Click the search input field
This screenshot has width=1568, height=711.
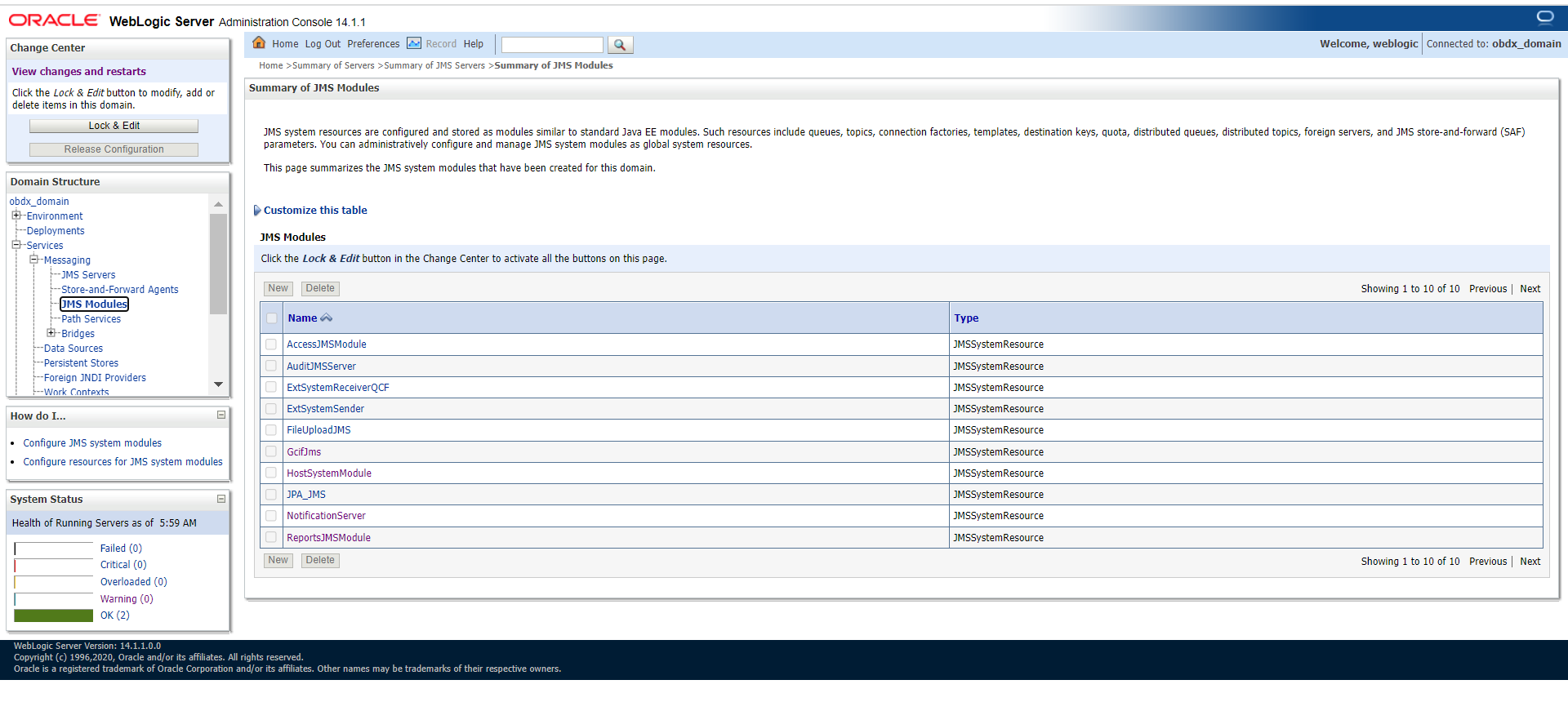pyautogui.click(x=552, y=45)
